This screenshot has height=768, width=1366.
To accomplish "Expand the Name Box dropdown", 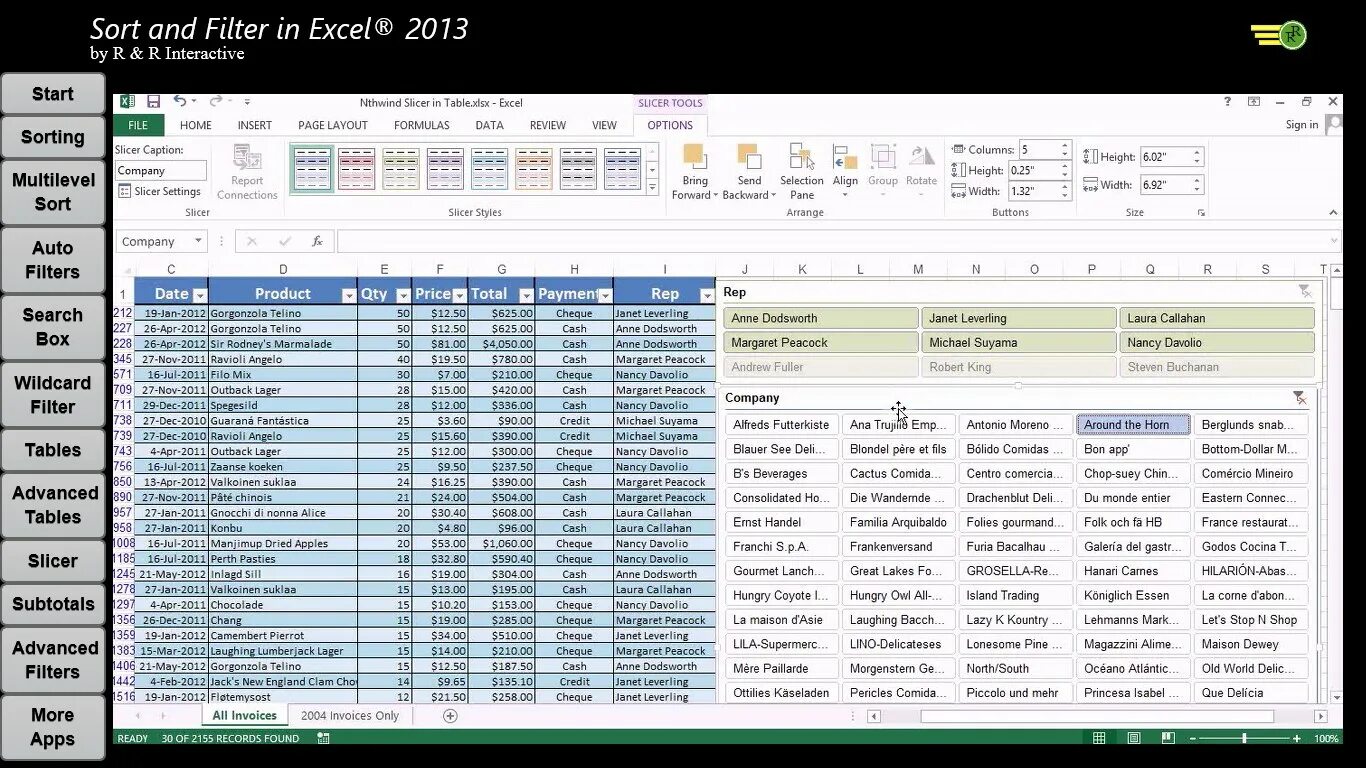I will pos(199,241).
